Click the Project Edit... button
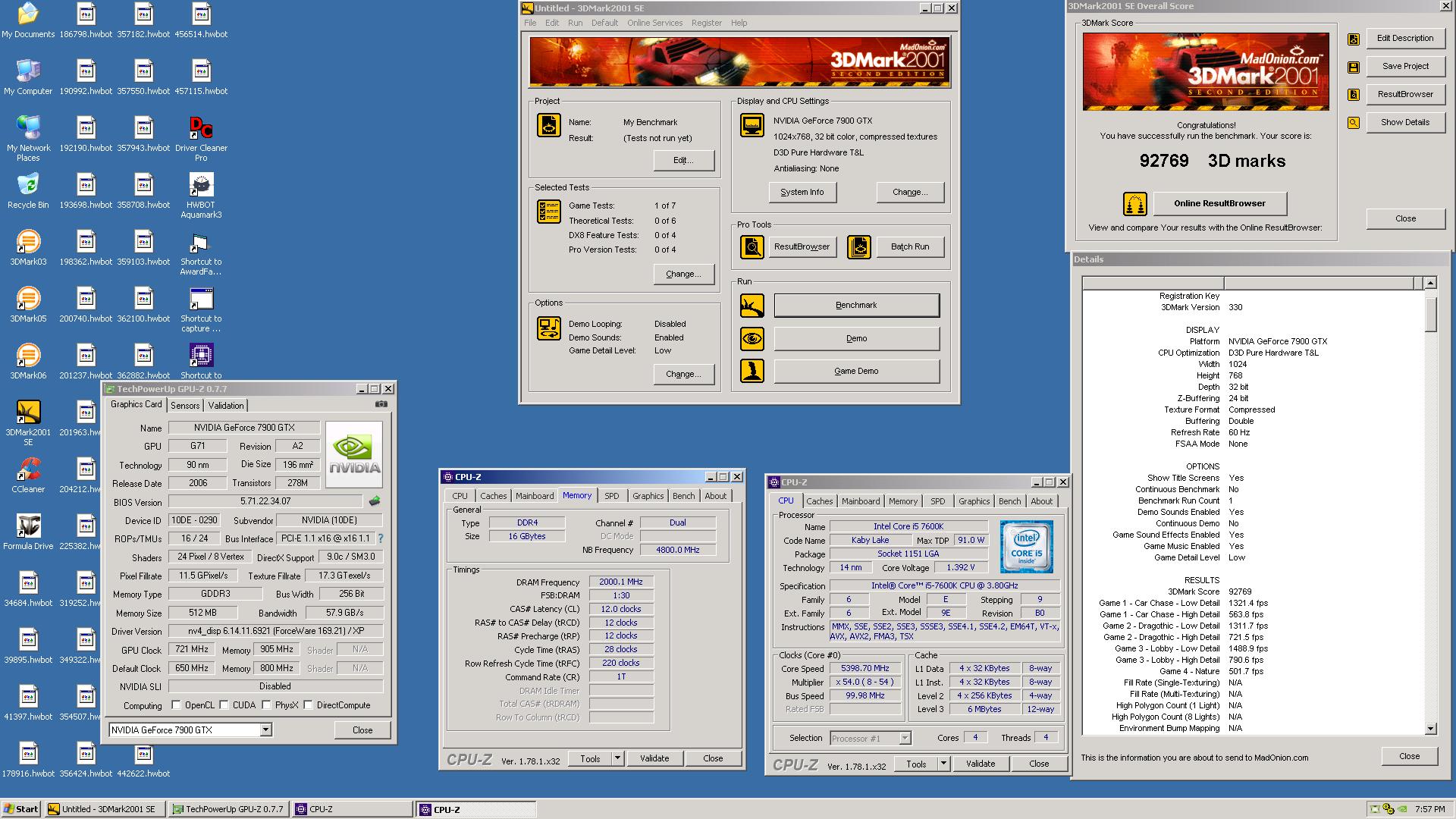This screenshot has width=1456, height=819. pyautogui.click(x=683, y=161)
